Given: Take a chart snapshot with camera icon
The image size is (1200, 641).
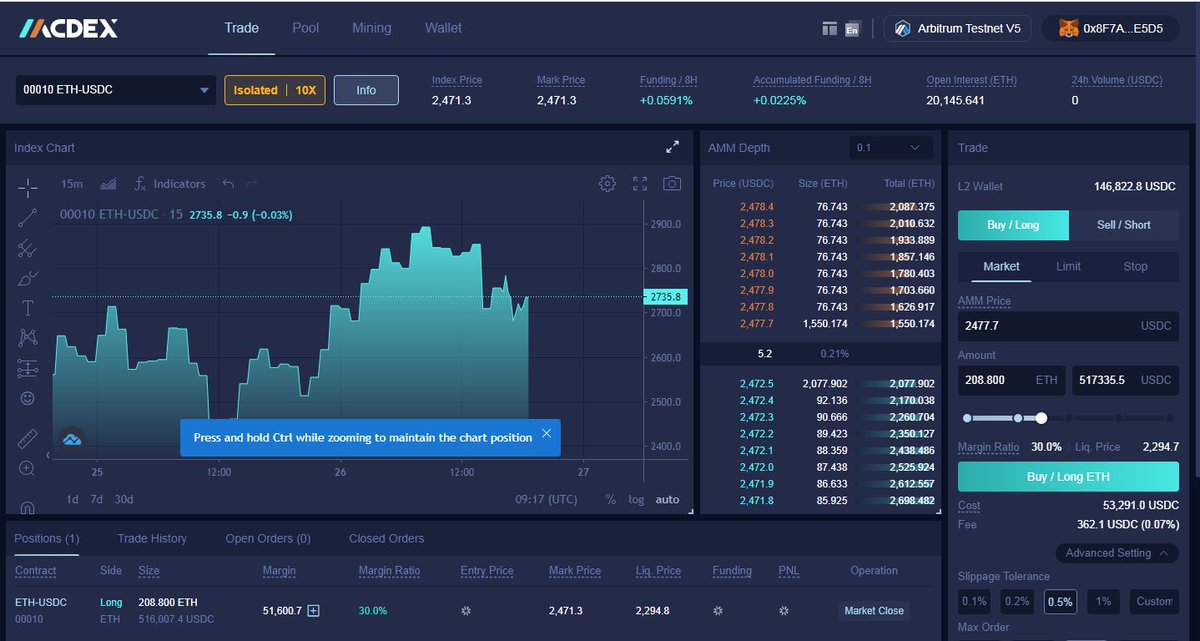Looking at the screenshot, I should [672, 184].
